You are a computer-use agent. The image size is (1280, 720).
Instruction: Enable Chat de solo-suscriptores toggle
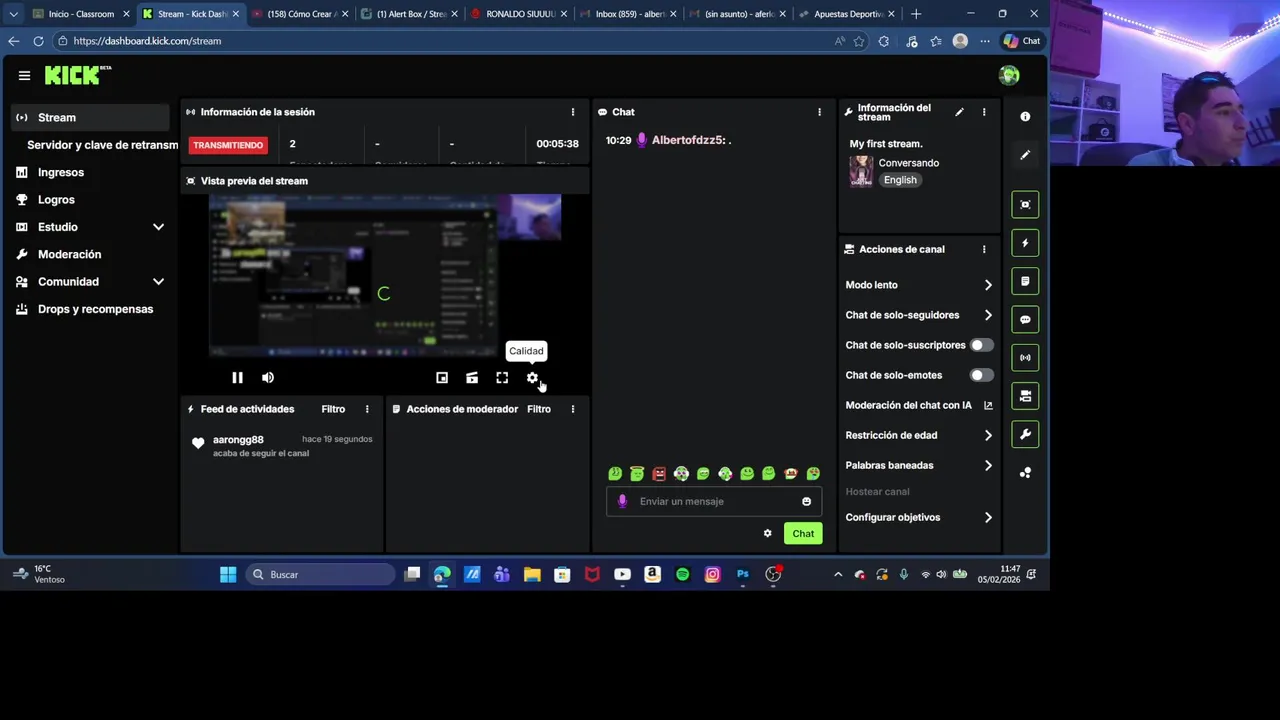(982, 345)
